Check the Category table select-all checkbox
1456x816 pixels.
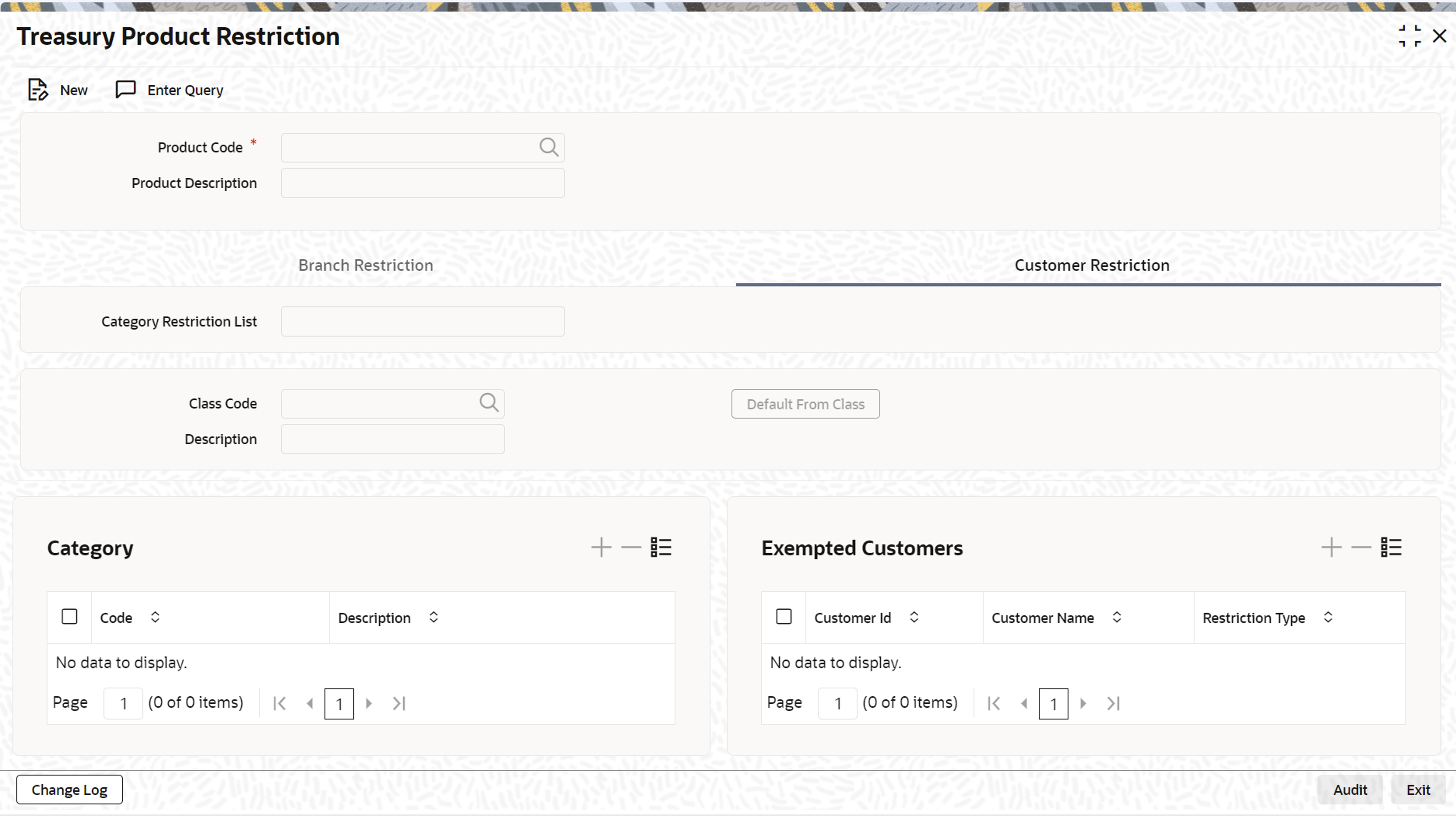(69, 616)
